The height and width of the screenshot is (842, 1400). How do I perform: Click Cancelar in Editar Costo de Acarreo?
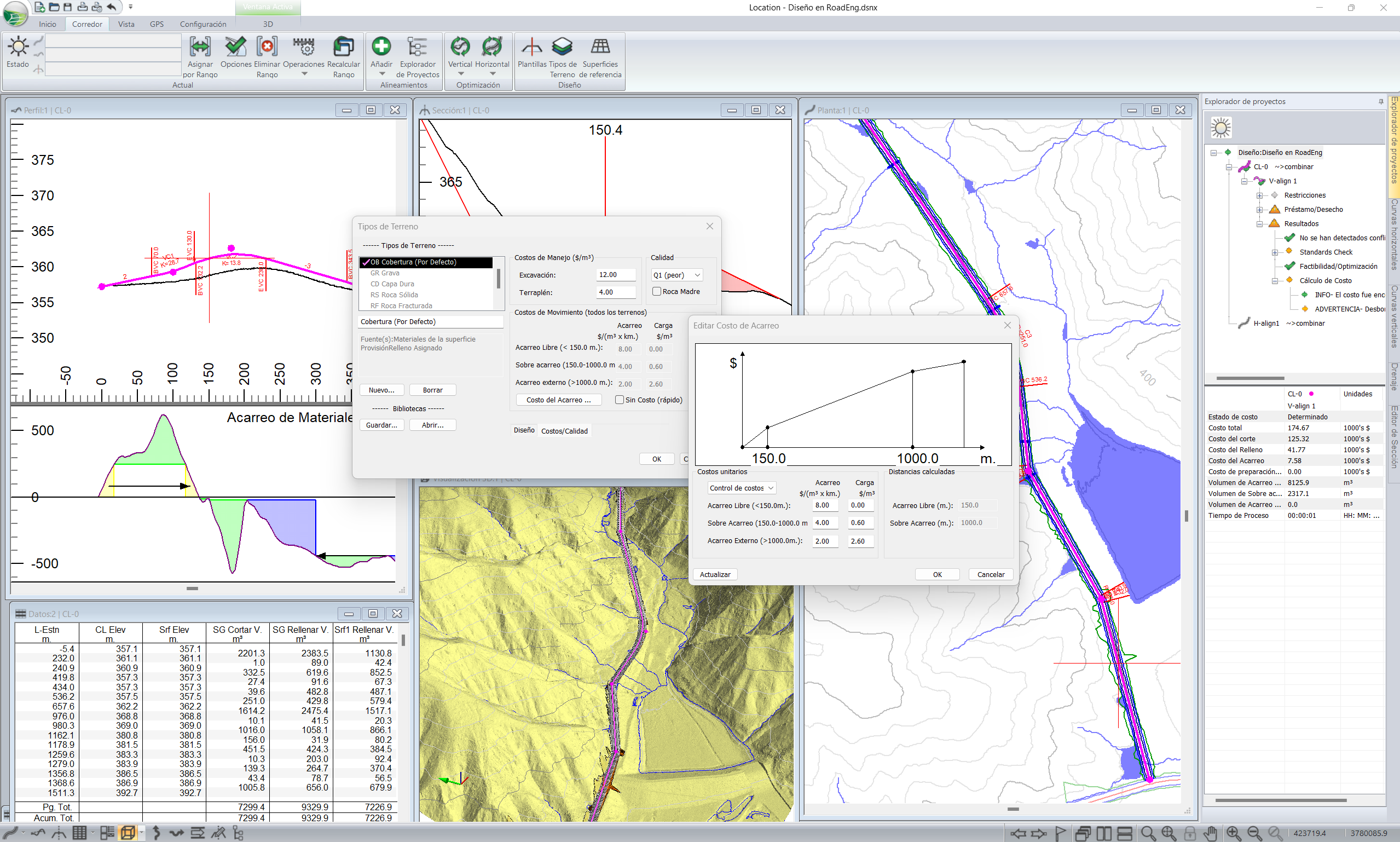[x=991, y=575]
